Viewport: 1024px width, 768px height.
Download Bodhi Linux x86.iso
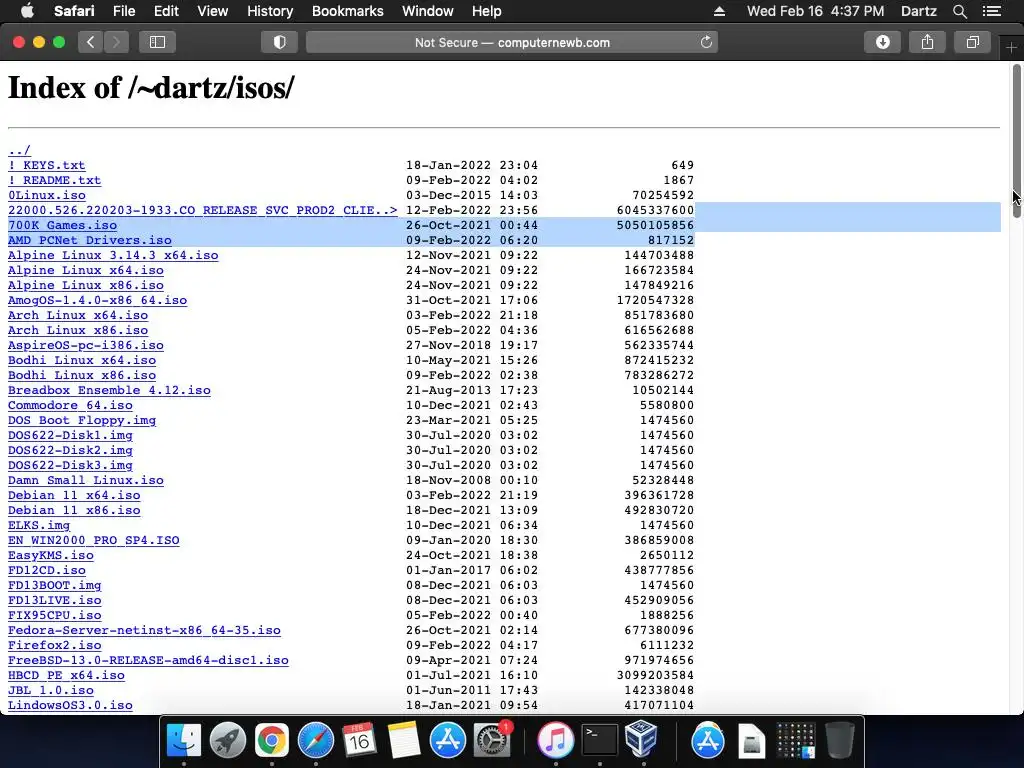[x=82, y=376]
